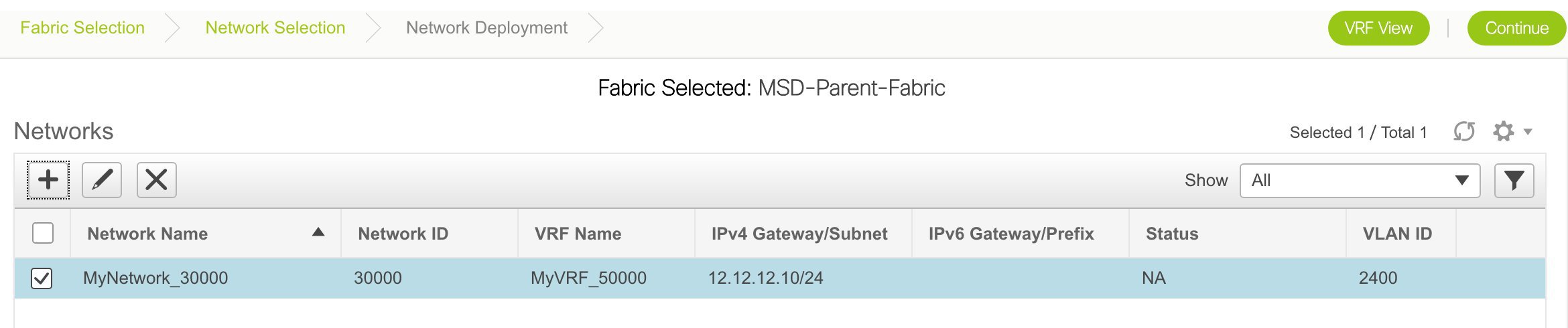
Task: Go to Network Selection breadcrumb step
Action: [x=275, y=27]
